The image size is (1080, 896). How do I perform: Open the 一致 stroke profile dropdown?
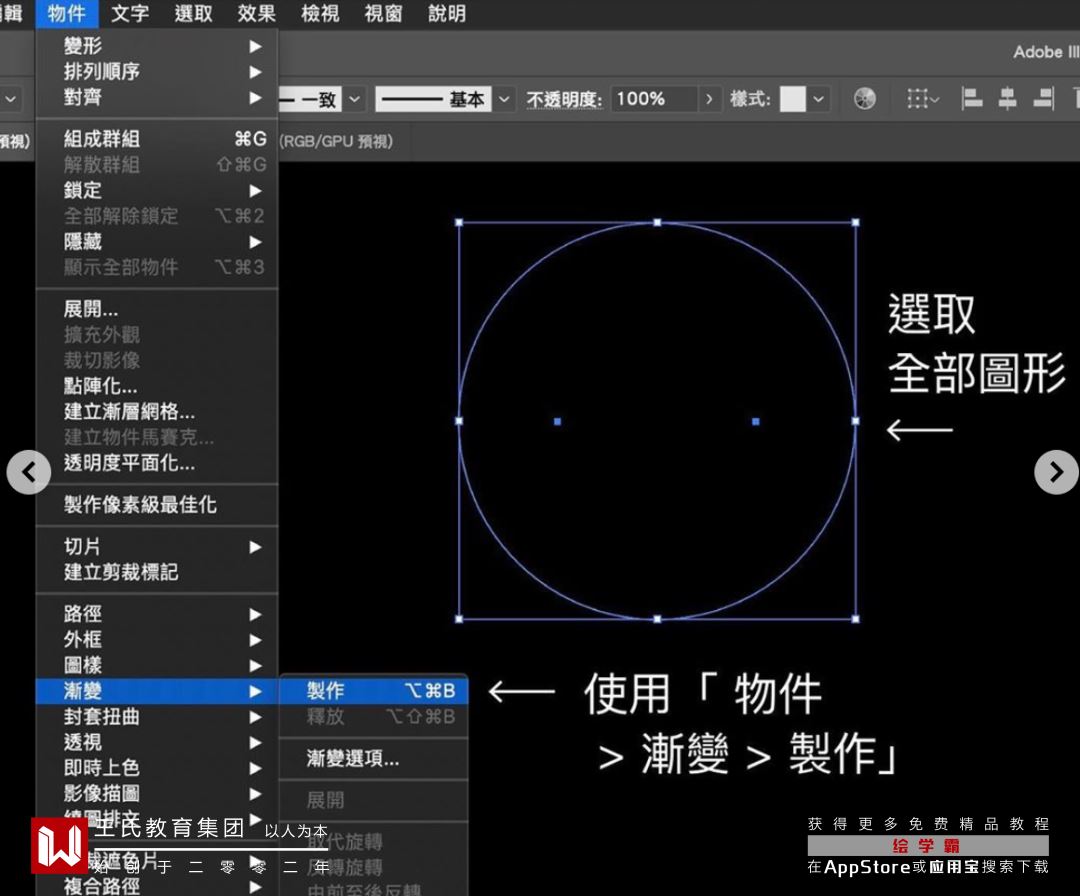pos(354,99)
